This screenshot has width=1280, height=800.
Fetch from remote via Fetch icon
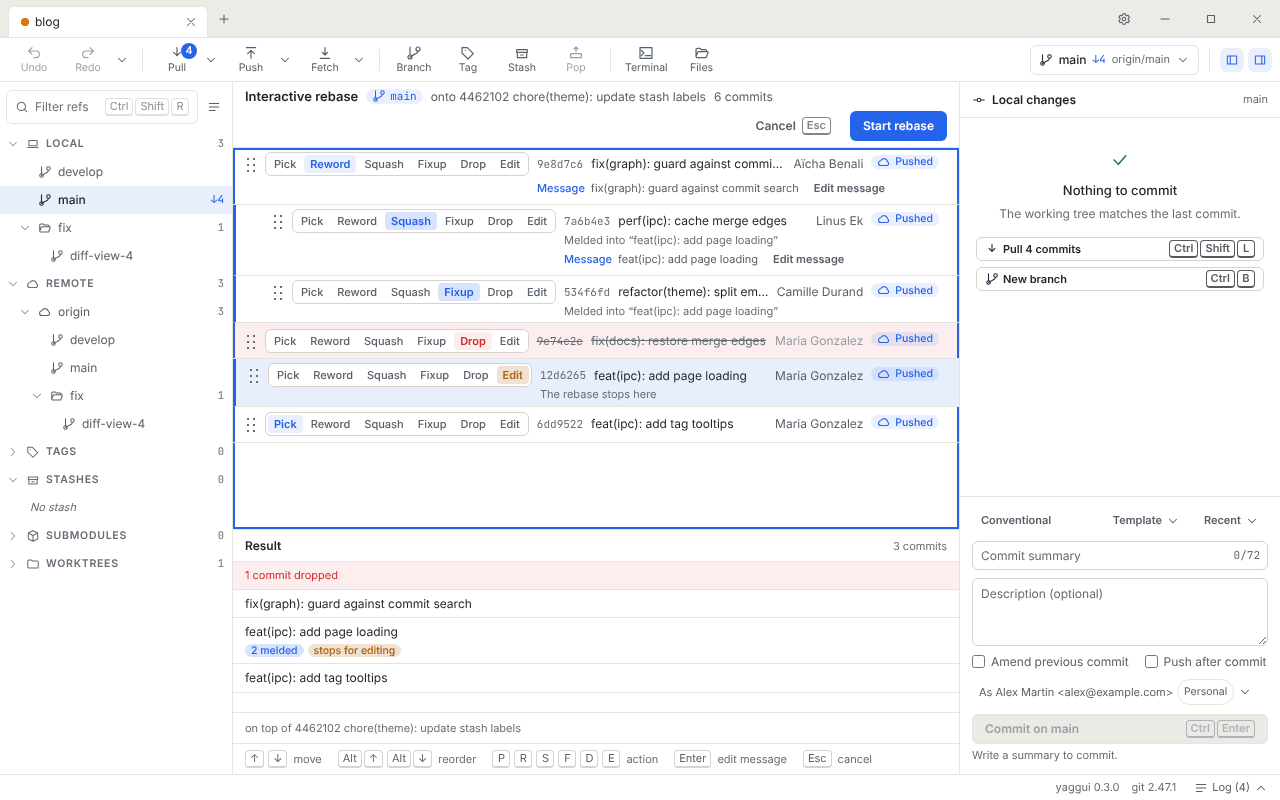[x=325, y=60]
